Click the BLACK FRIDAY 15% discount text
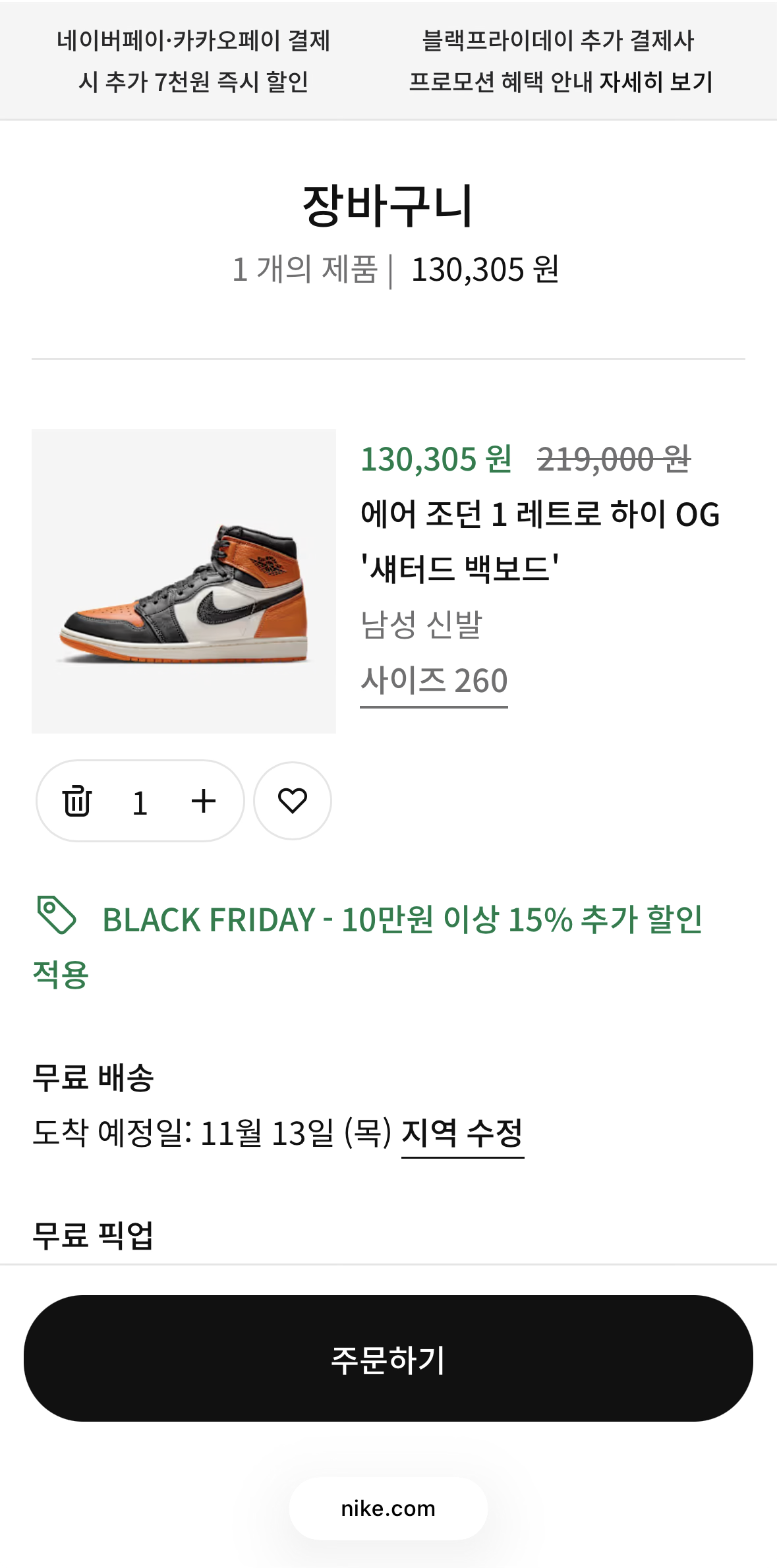 (402, 920)
